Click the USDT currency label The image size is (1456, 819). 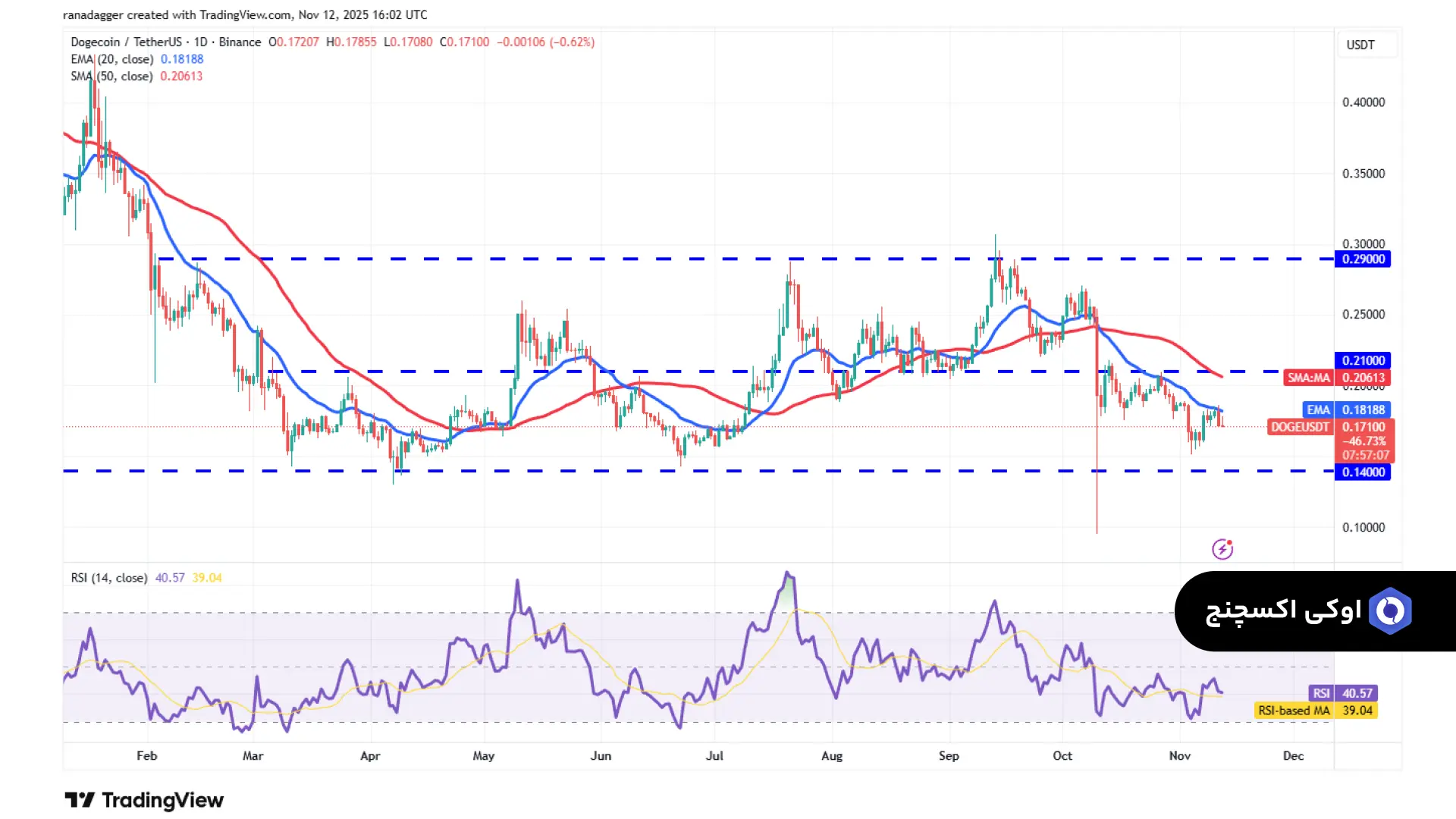[x=1360, y=45]
